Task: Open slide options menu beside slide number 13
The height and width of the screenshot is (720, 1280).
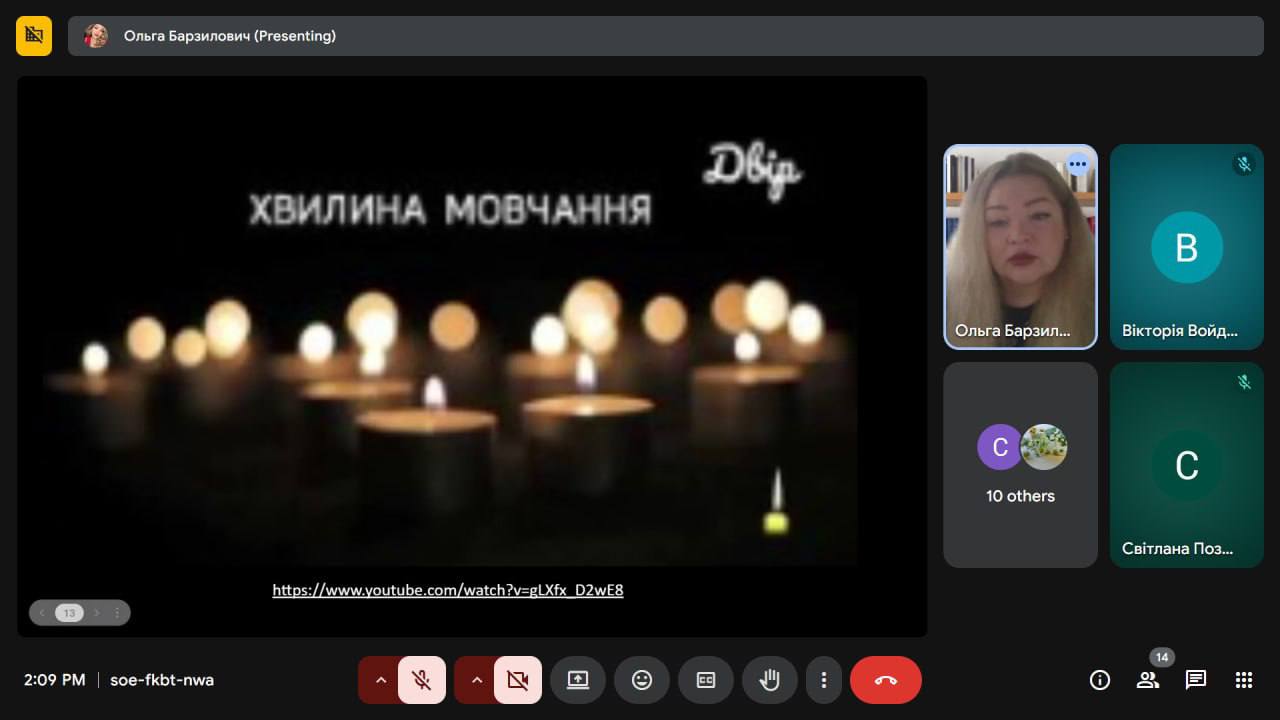Action: pos(117,613)
